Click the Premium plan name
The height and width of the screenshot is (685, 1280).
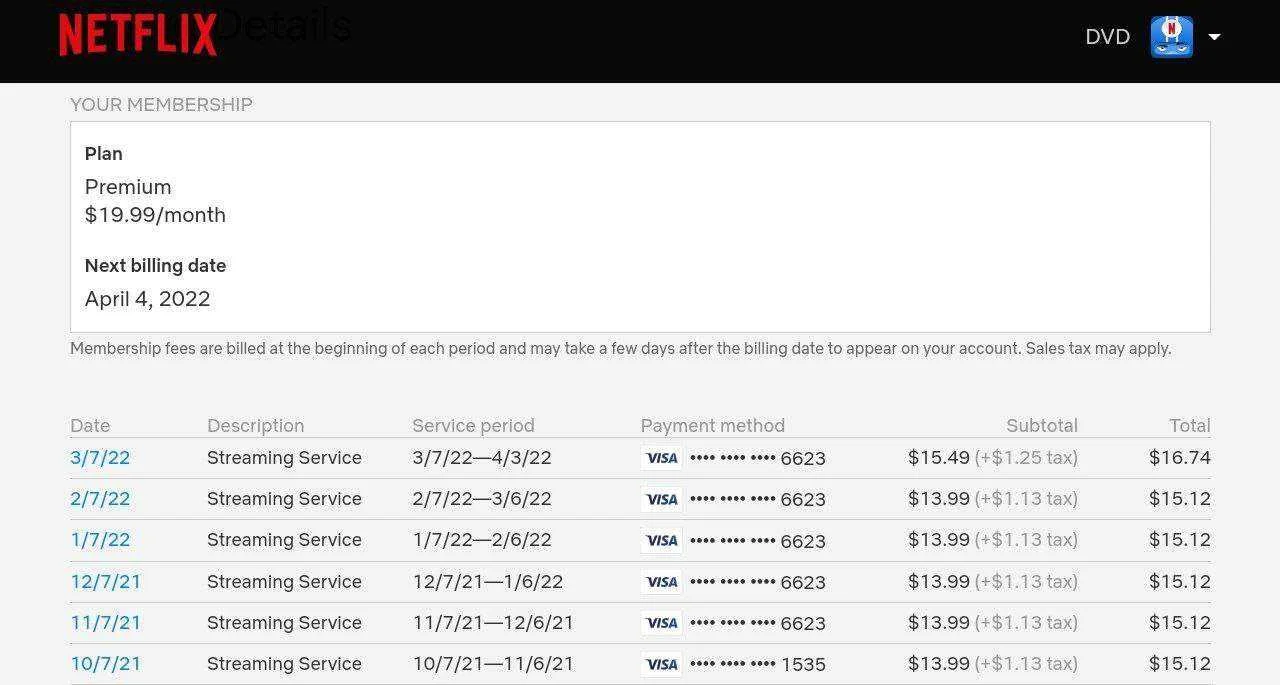tap(128, 187)
